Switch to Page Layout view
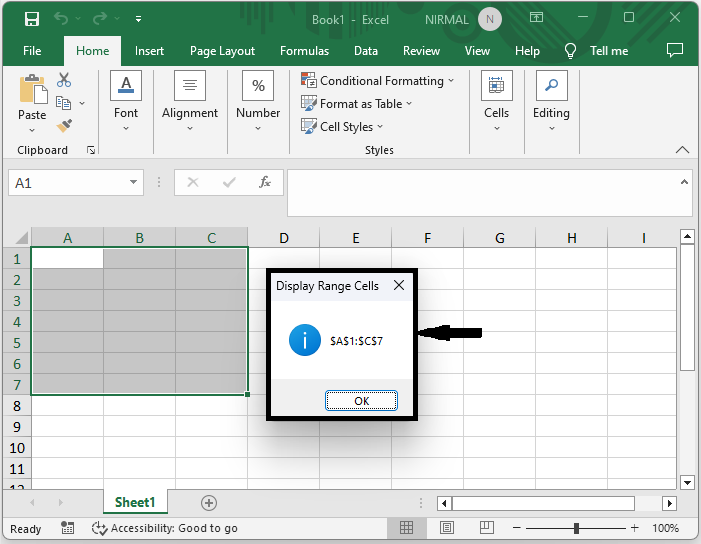This screenshot has height=544, width=701. [x=447, y=528]
